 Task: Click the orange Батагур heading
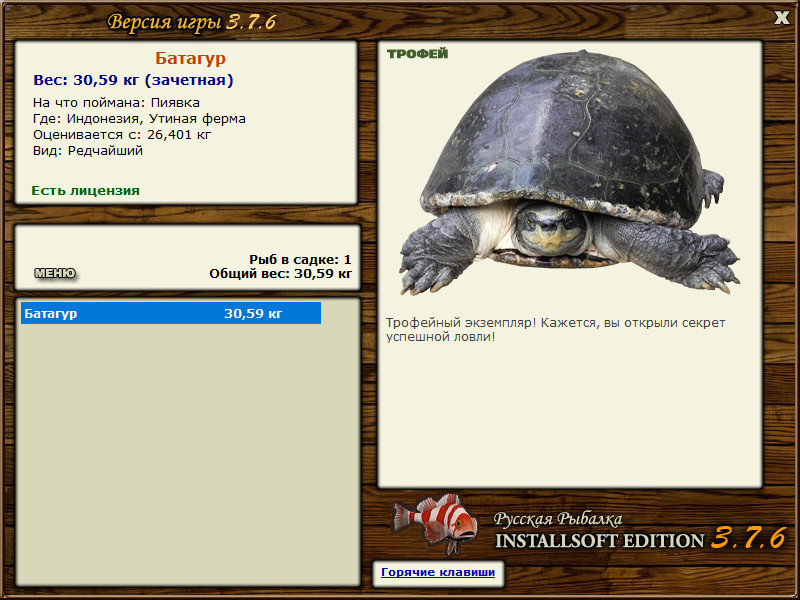(190, 58)
